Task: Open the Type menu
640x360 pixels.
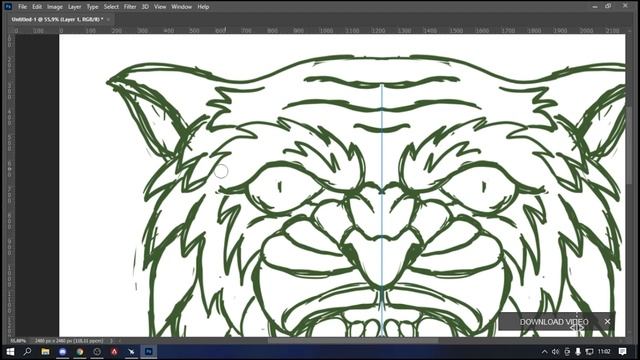Action: (92, 7)
